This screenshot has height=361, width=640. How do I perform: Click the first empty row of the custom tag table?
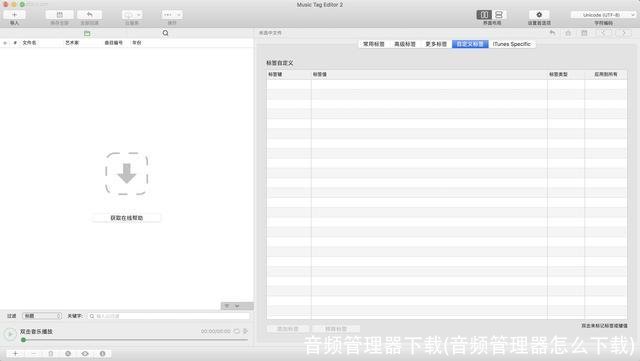(x=447, y=84)
